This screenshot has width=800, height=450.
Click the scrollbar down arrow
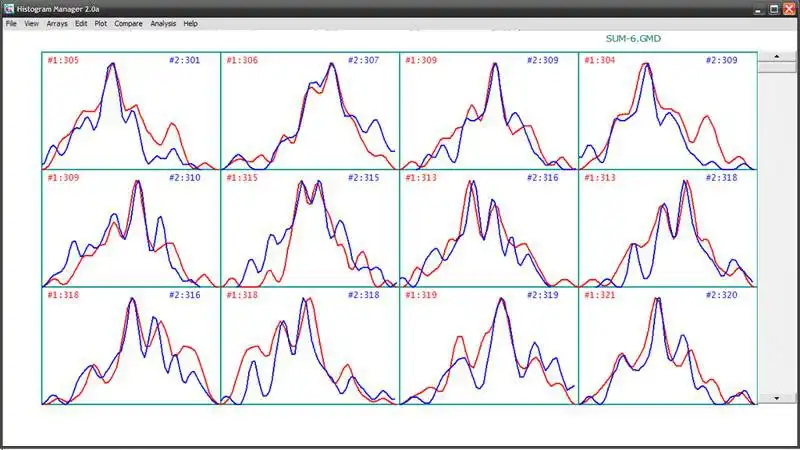[777, 398]
